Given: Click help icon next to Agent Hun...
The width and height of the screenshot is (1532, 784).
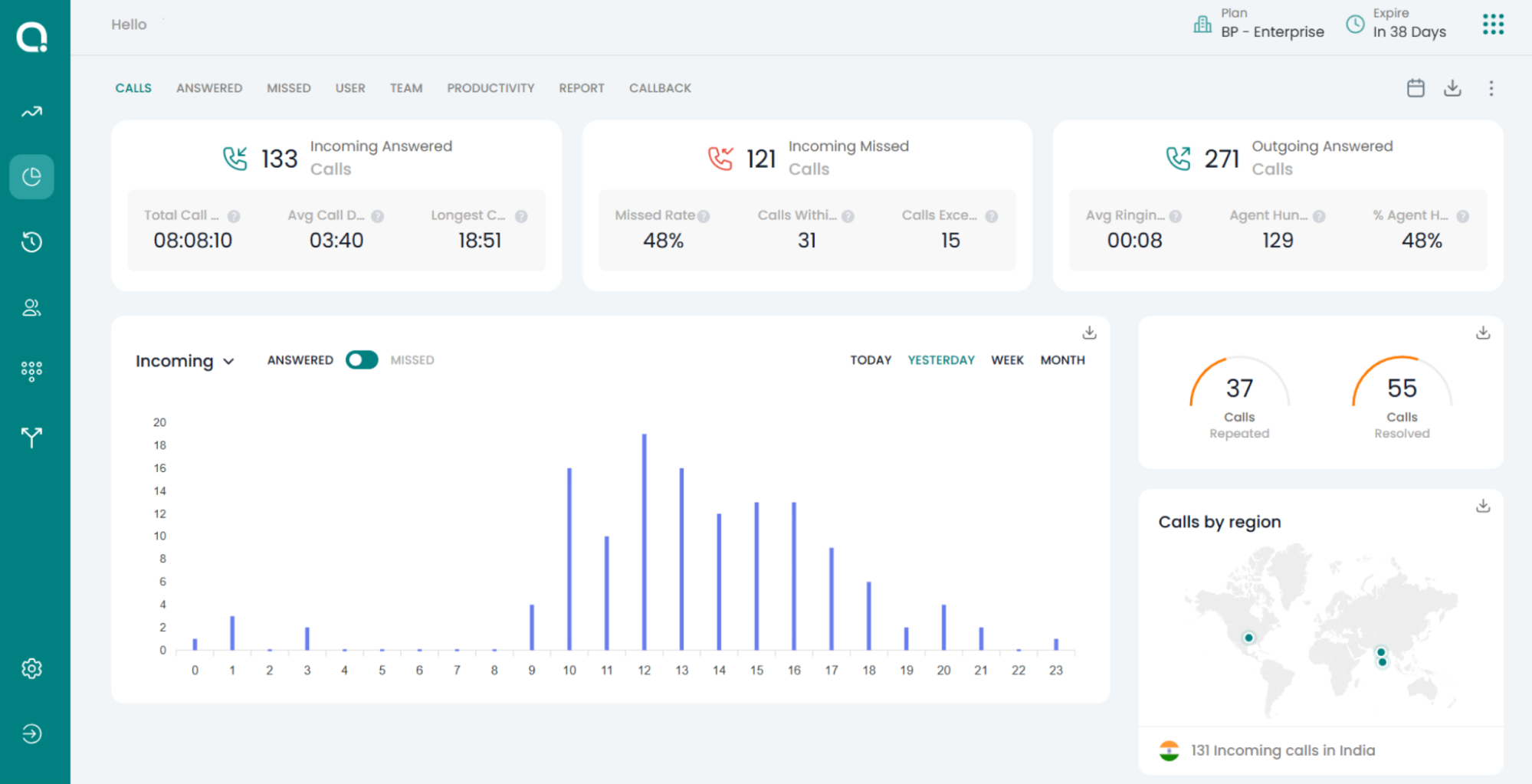Looking at the screenshot, I should [x=1319, y=217].
